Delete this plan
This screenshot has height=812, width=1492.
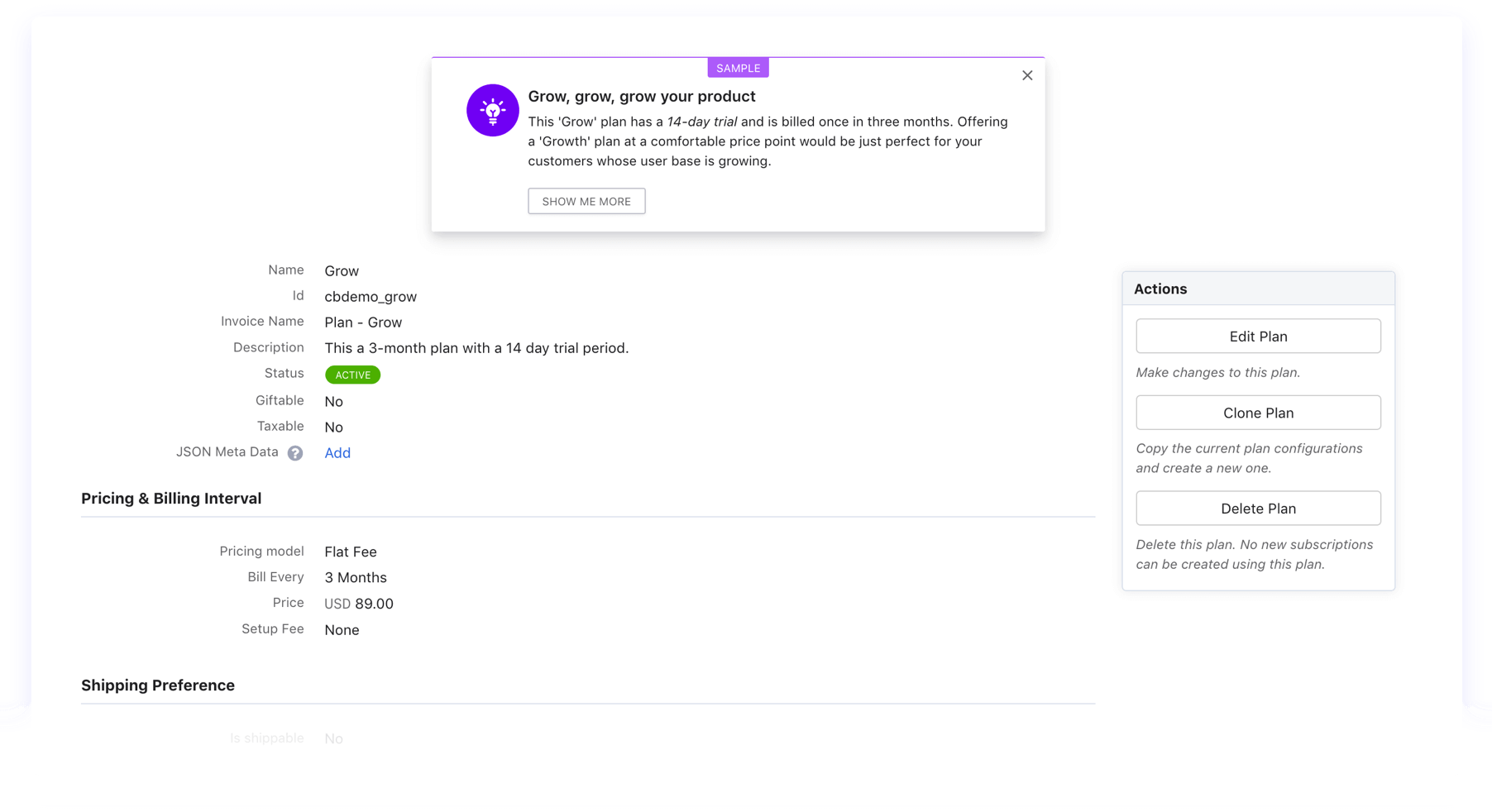click(x=1257, y=509)
